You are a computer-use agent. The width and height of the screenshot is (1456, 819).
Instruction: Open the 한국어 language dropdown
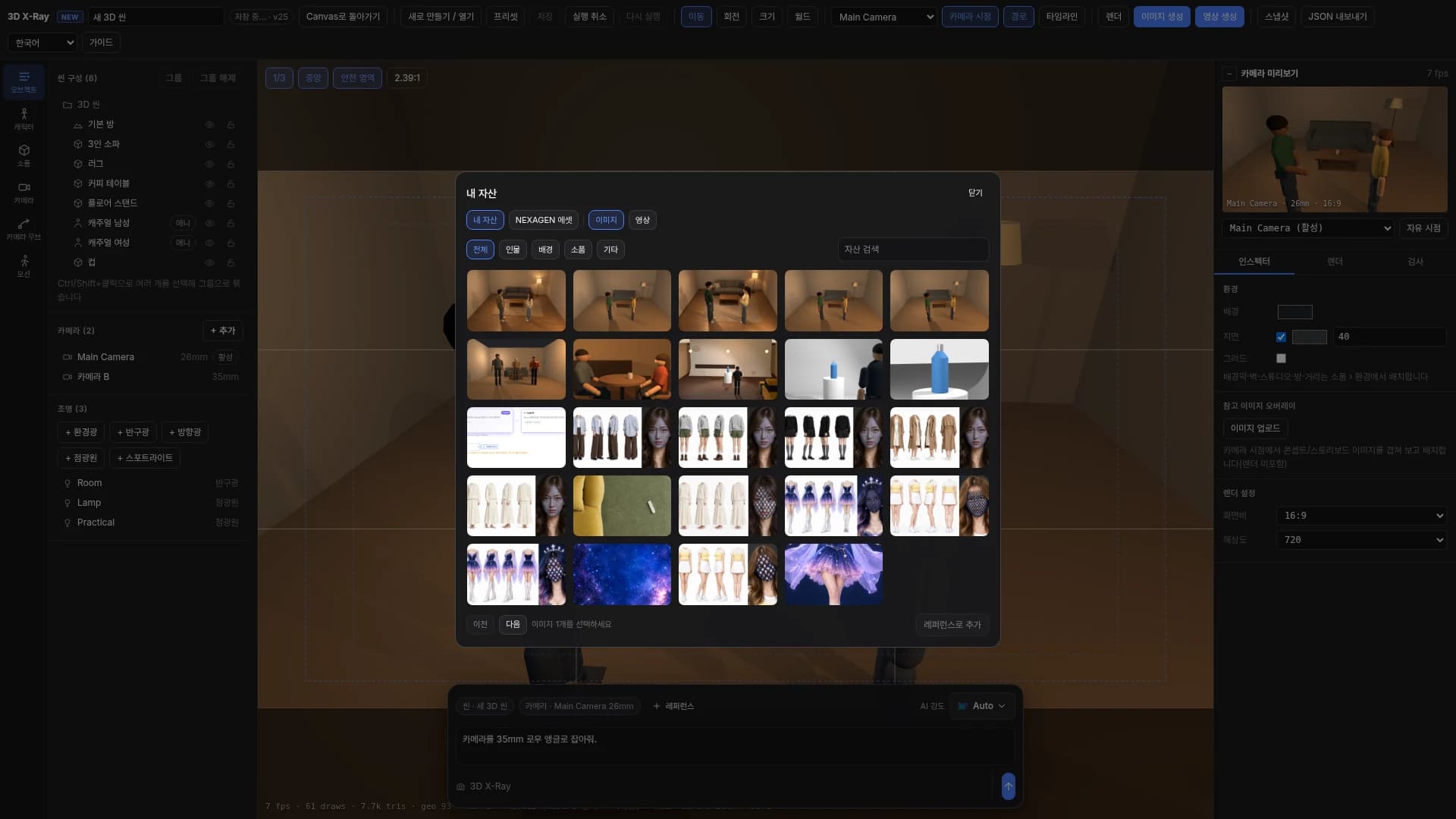click(42, 42)
